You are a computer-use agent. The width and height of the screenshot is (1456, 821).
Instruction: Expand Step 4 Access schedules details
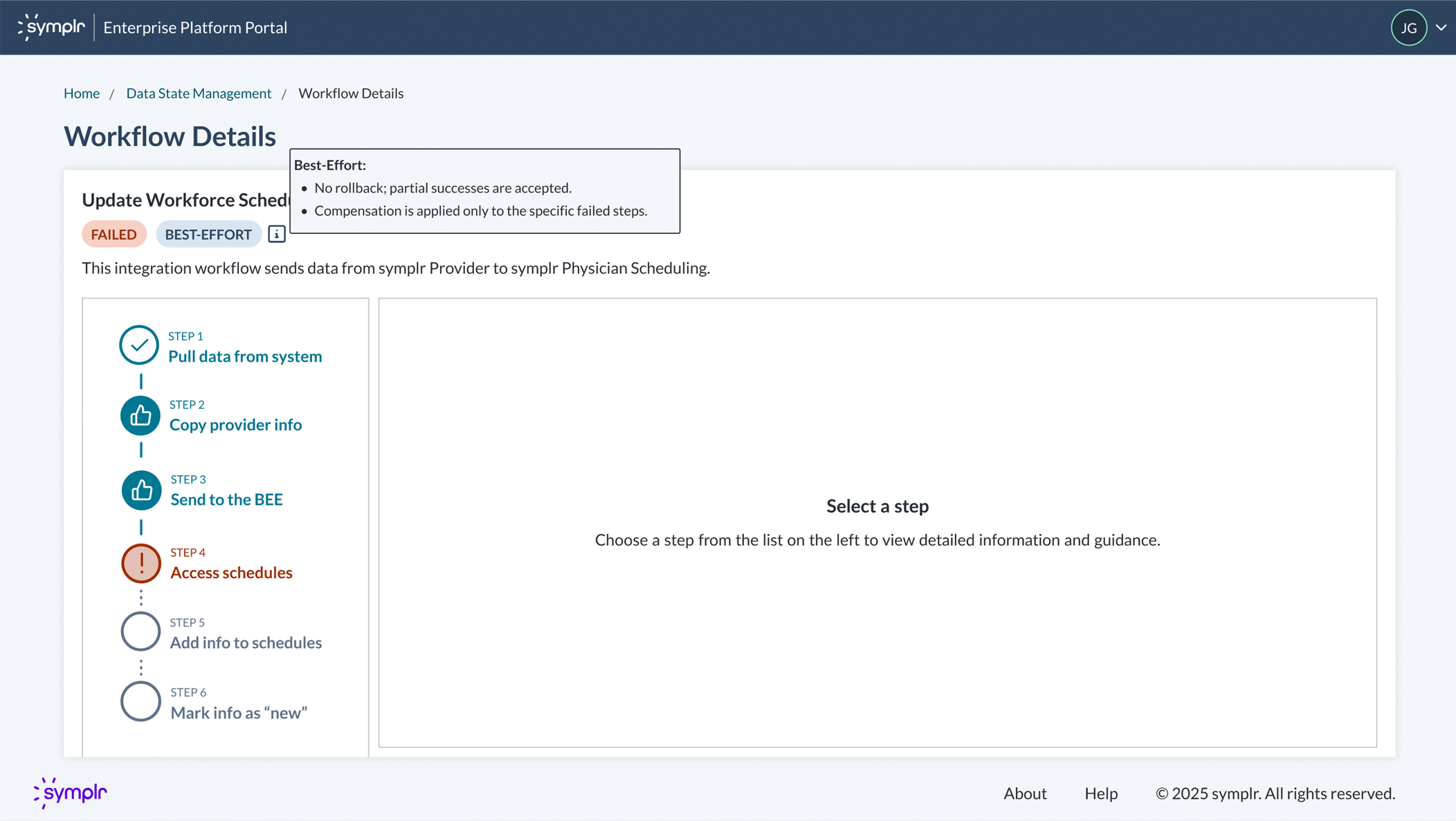click(231, 572)
